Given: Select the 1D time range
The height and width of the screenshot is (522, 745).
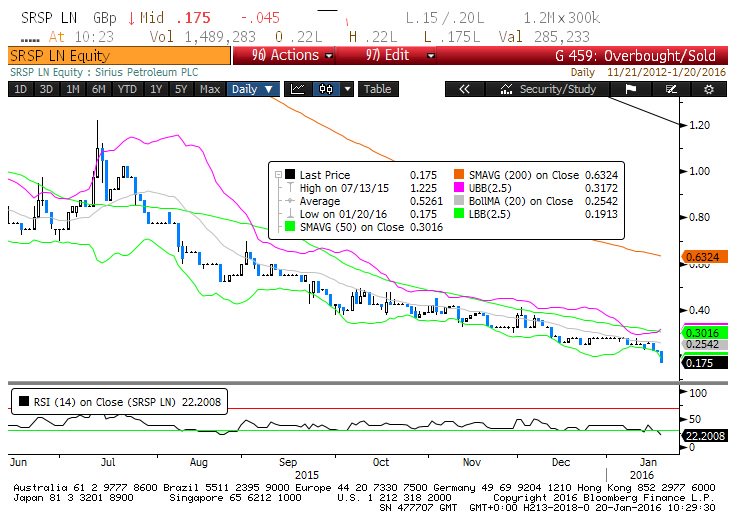Looking at the screenshot, I should point(20,89).
